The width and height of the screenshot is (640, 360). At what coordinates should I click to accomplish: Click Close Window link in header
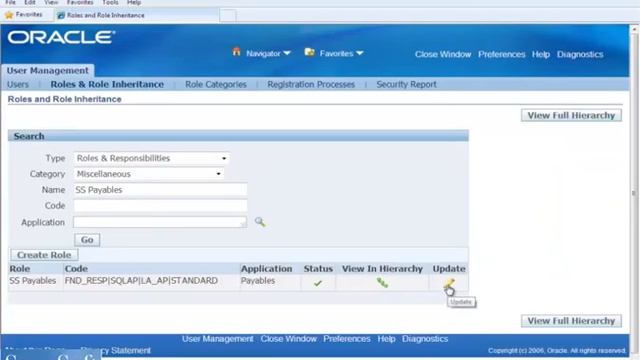443,54
